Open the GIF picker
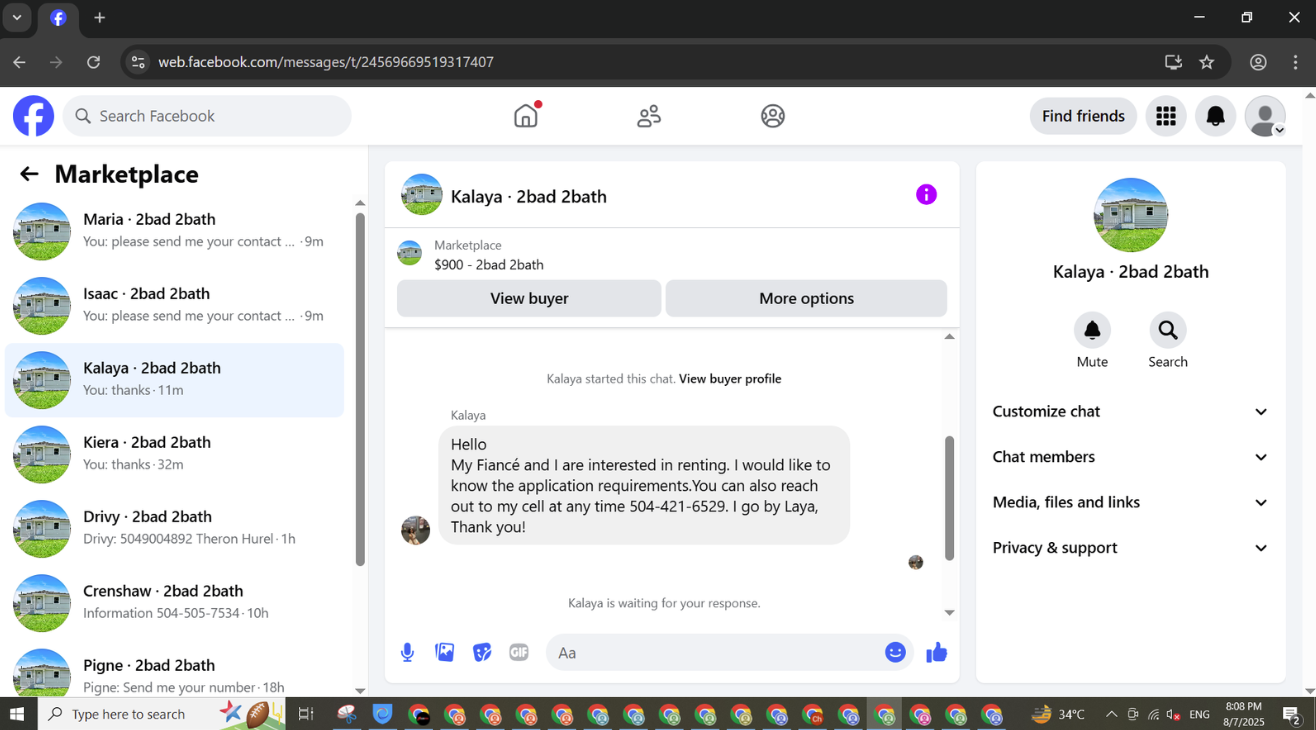Image resolution: width=1316 pixels, height=730 pixels. point(519,653)
